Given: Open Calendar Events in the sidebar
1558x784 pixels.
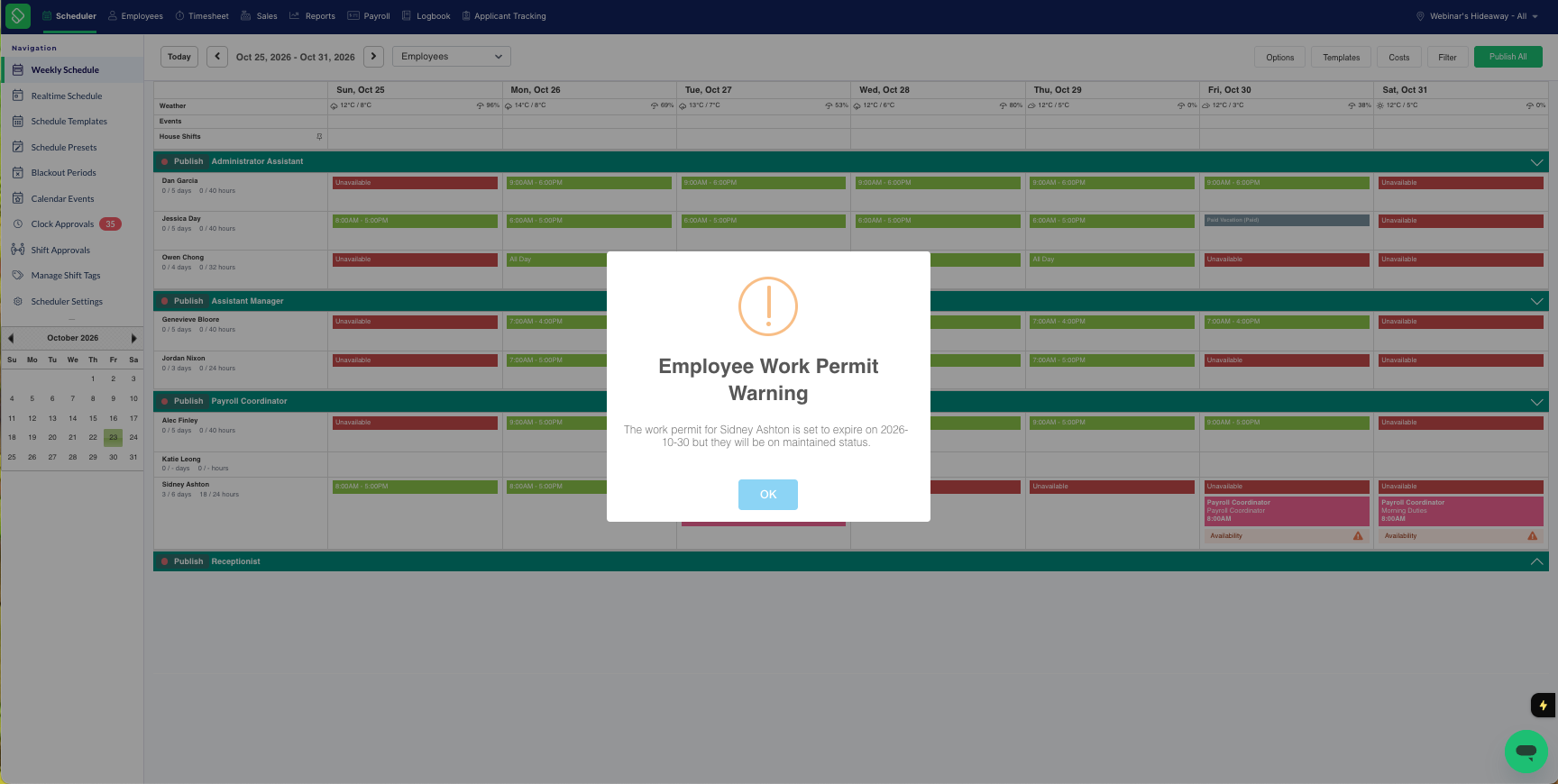Looking at the screenshot, I should [x=62, y=198].
